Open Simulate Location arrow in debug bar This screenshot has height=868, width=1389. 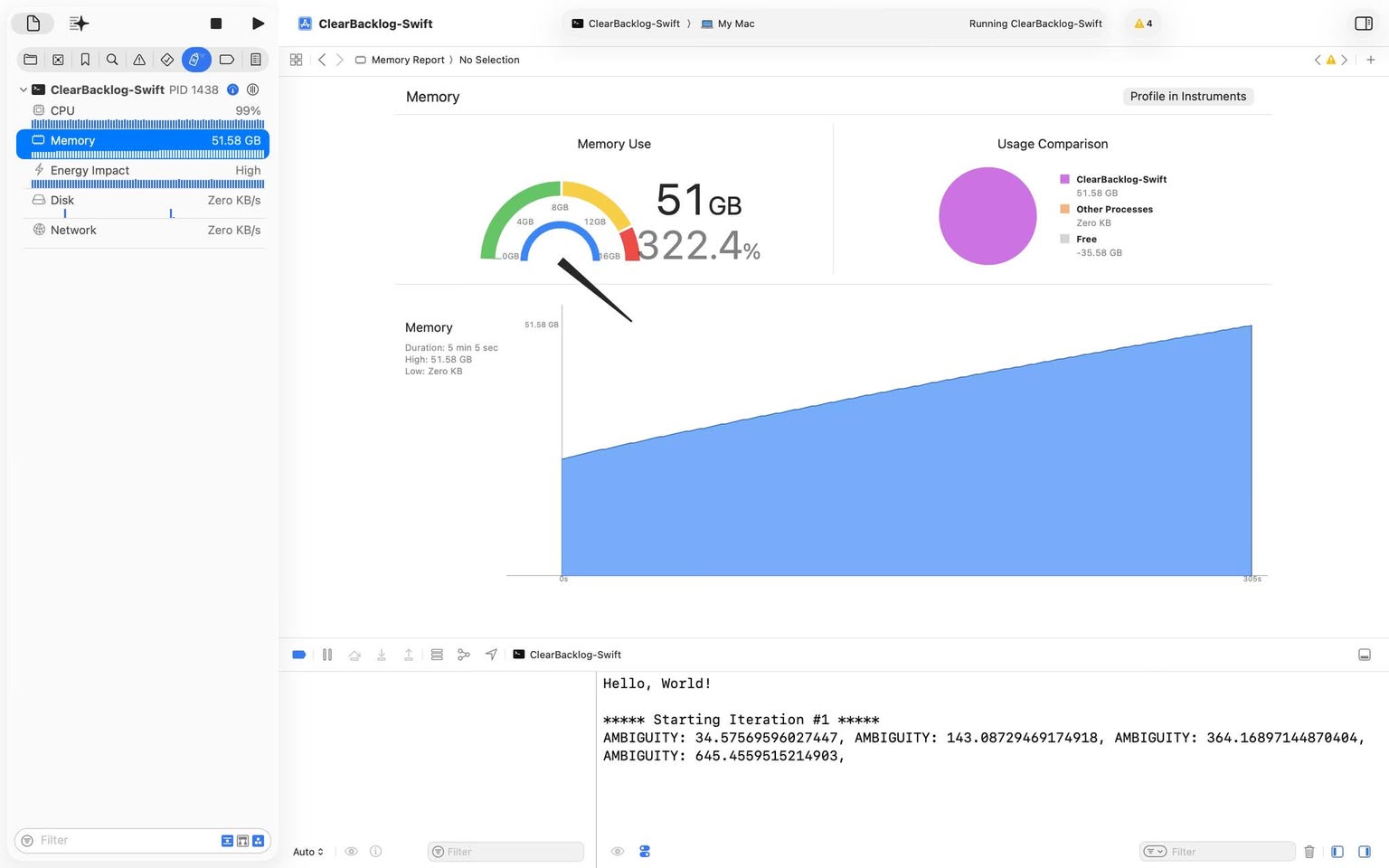(x=491, y=655)
